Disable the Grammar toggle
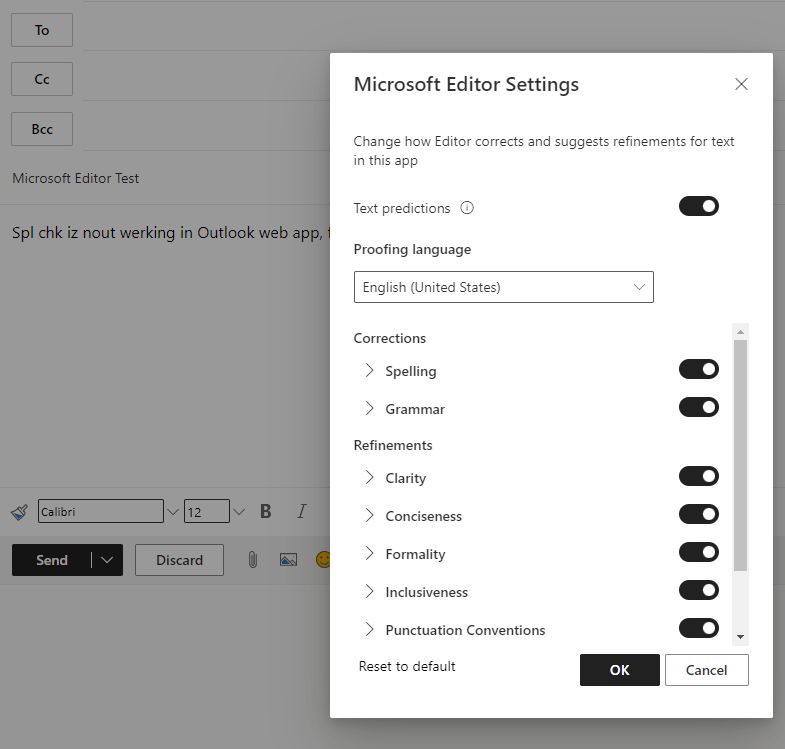The width and height of the screenshot is (785, 749). 699,408
